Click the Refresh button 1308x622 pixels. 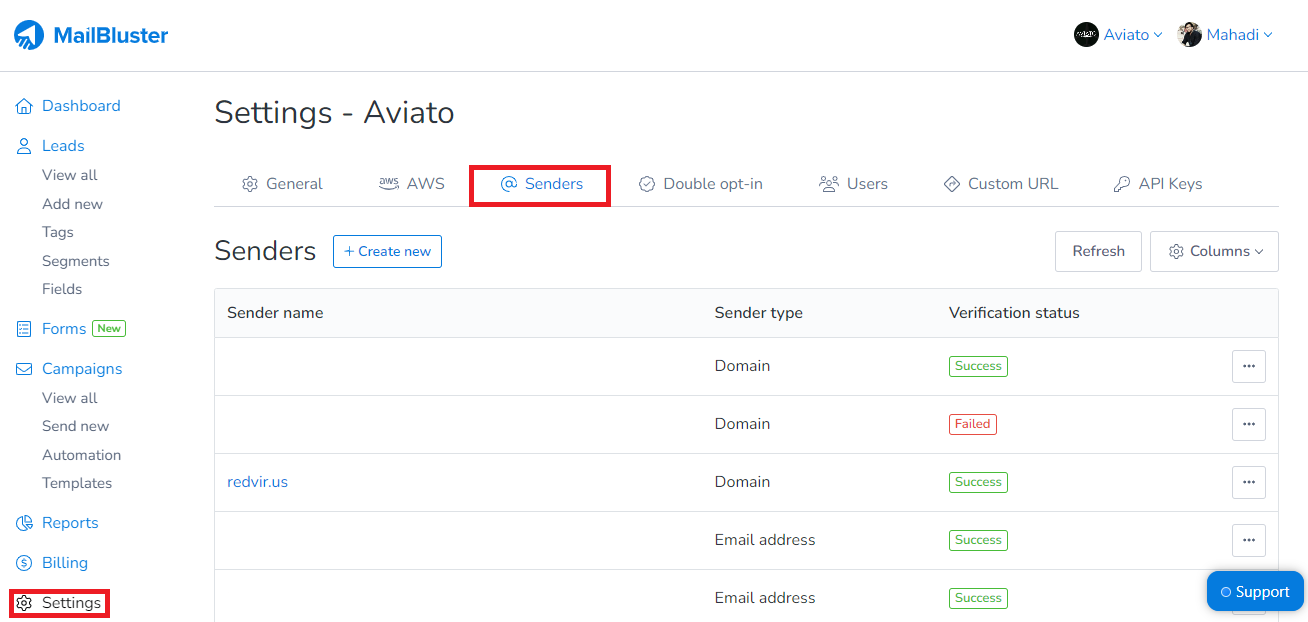(x=1098, y=251)
